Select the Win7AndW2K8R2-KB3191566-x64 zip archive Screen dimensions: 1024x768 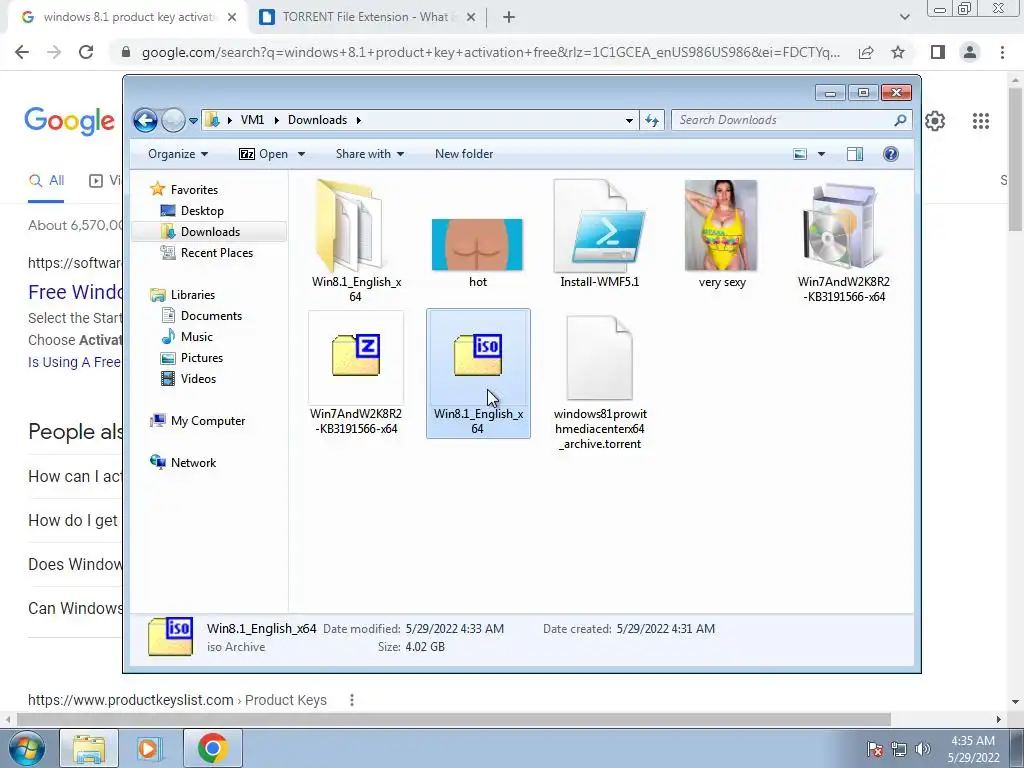[356, 374]
